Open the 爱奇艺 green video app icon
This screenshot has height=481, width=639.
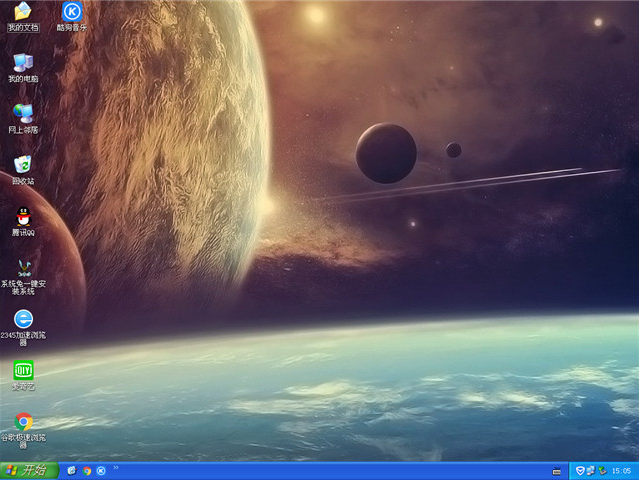(23, 371)
